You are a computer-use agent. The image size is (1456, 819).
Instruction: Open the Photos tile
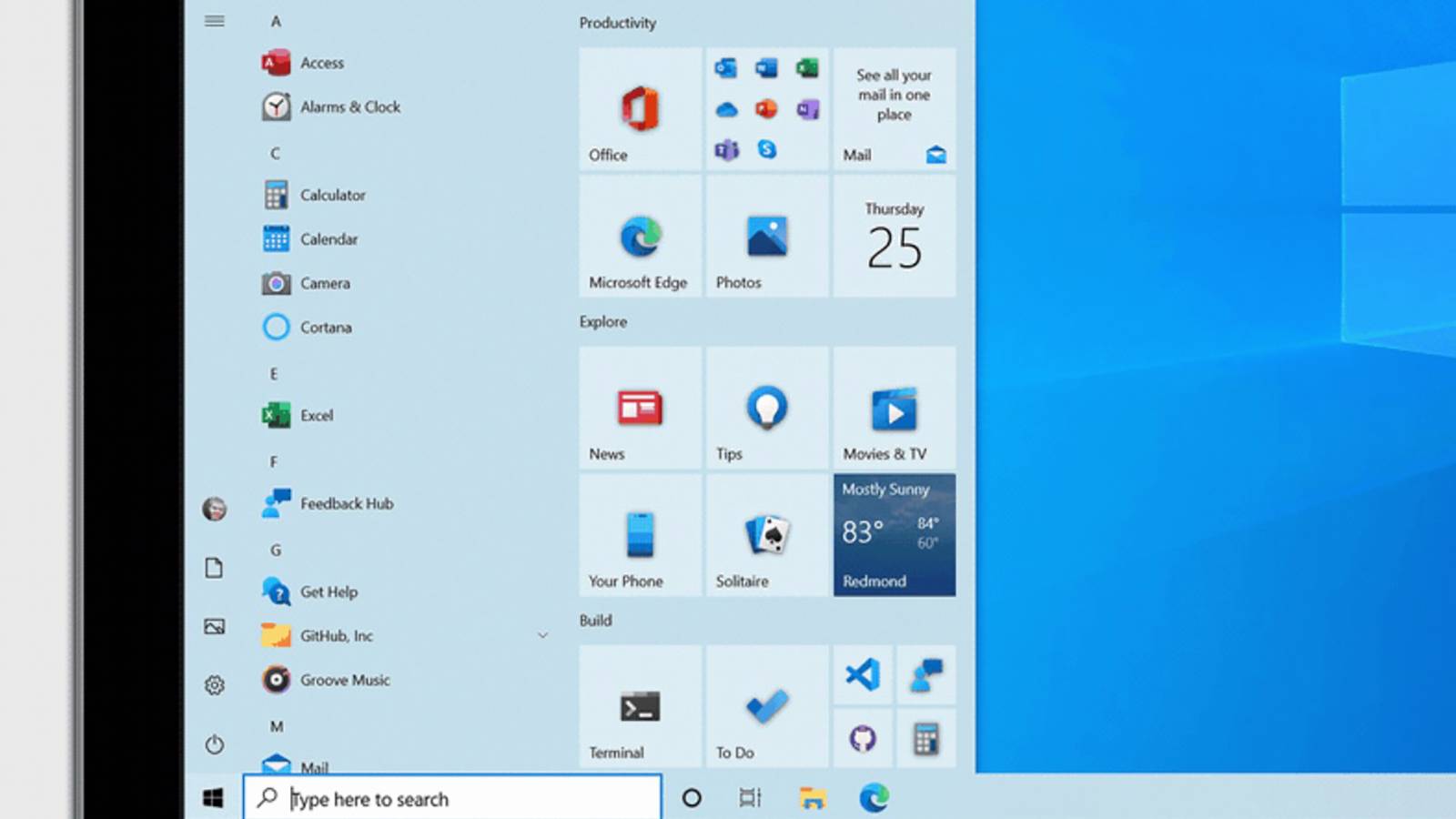click(767, 236)
